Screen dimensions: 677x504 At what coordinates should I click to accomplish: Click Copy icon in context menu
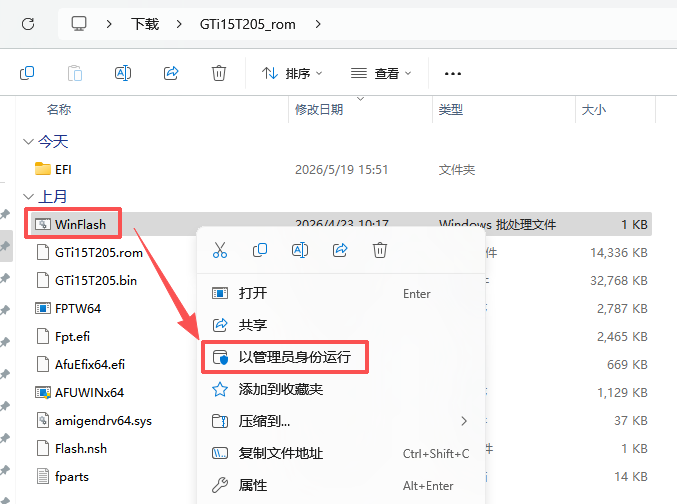[260, 250]
